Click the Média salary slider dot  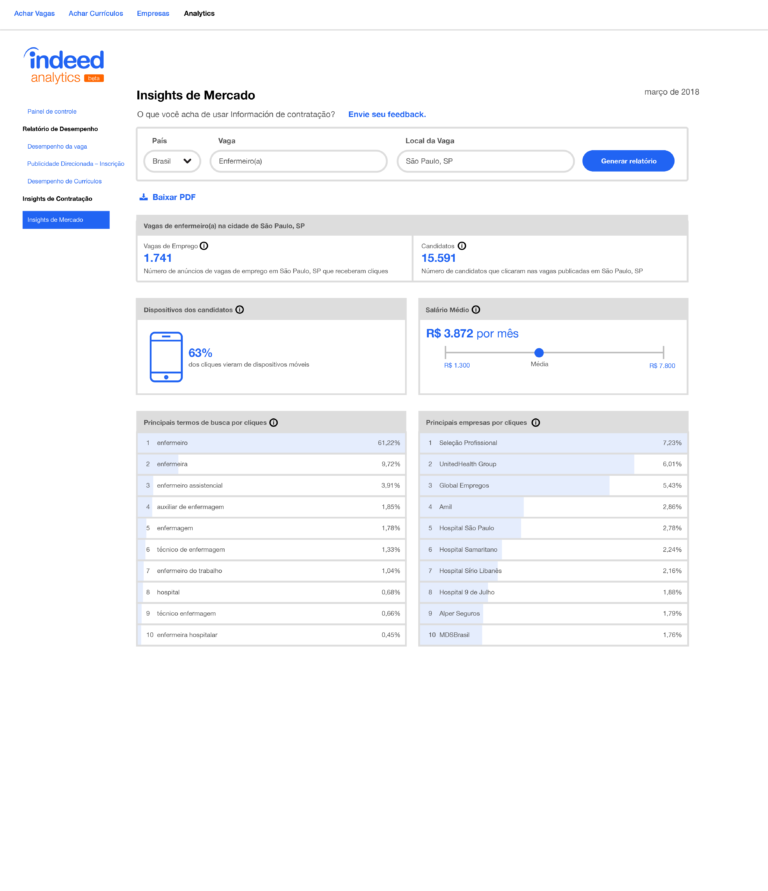(539, 353)
